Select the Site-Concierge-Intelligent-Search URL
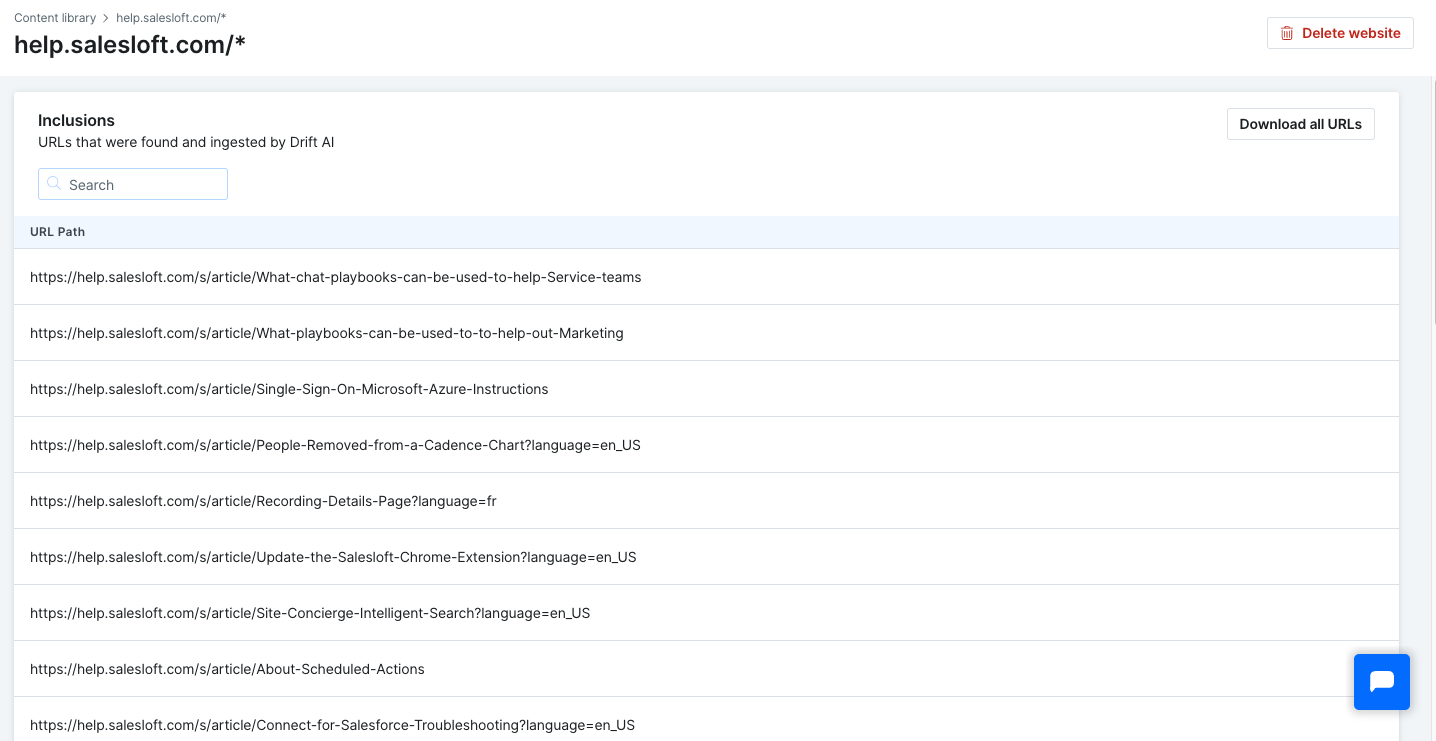The image size is (1436, 741). [x=310, y=613]
